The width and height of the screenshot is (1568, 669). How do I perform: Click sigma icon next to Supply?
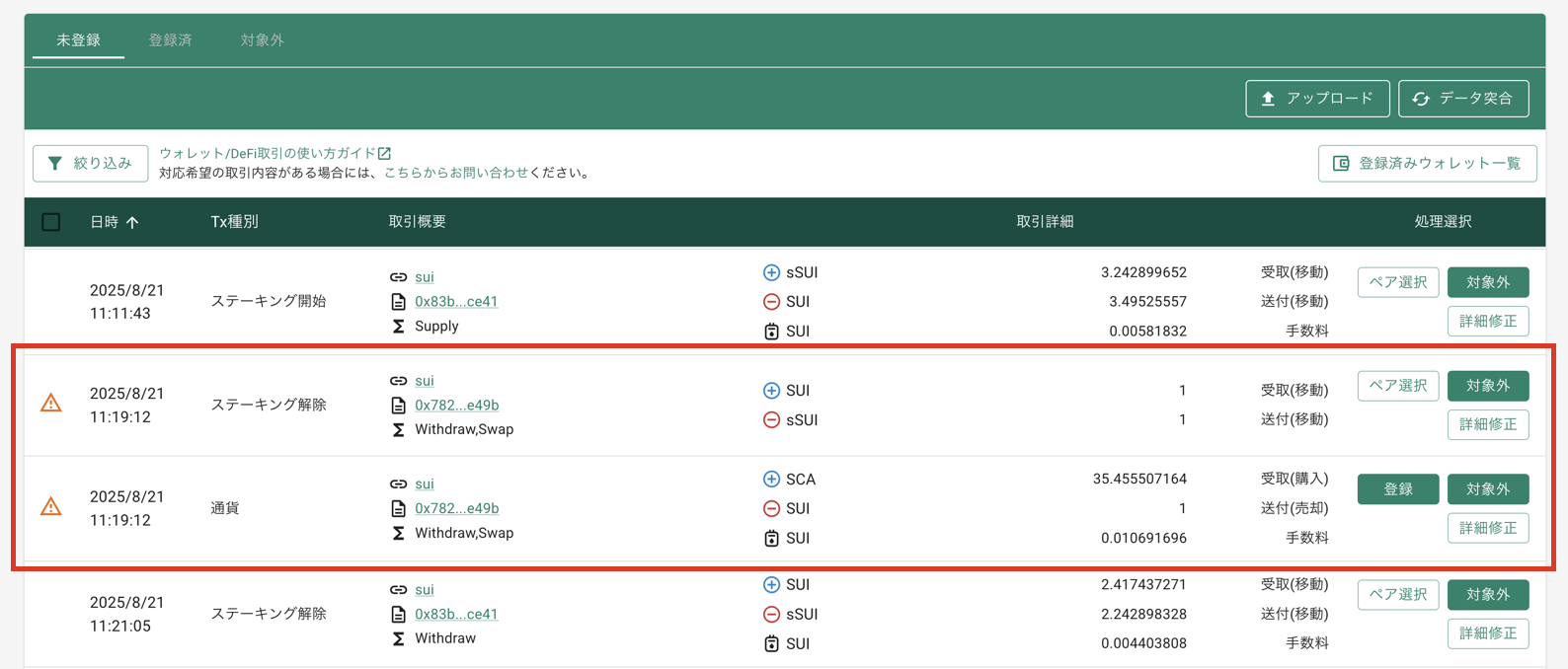398,327
